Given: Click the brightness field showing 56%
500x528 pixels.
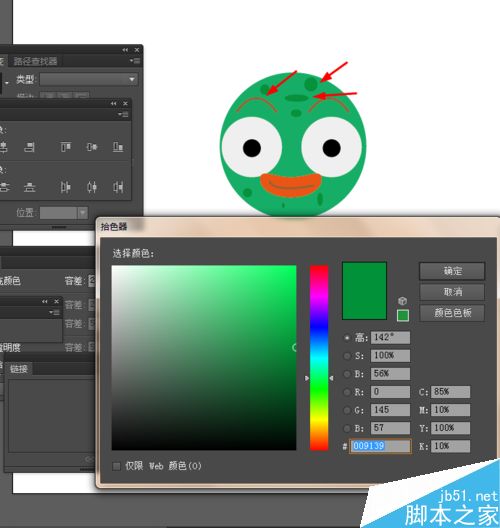Looking at the screenshot, I should pyautogui.click(x=391, y=374).
